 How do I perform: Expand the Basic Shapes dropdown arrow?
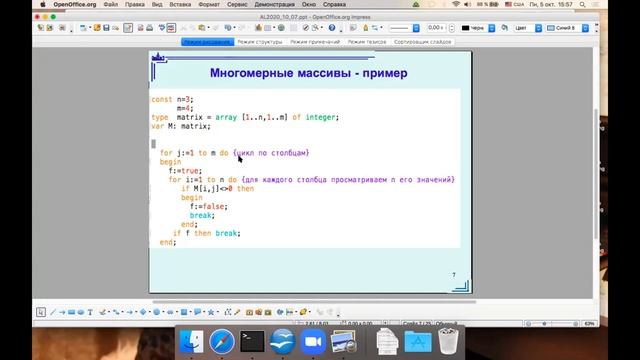[150, 312]
